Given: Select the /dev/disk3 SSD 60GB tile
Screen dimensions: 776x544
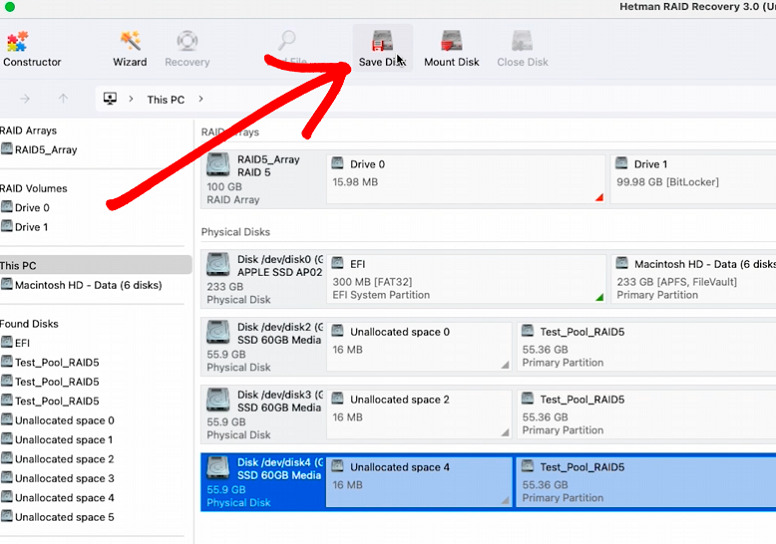Looking at the screenshot, I should pyautogui.click(x=263, y=414).
